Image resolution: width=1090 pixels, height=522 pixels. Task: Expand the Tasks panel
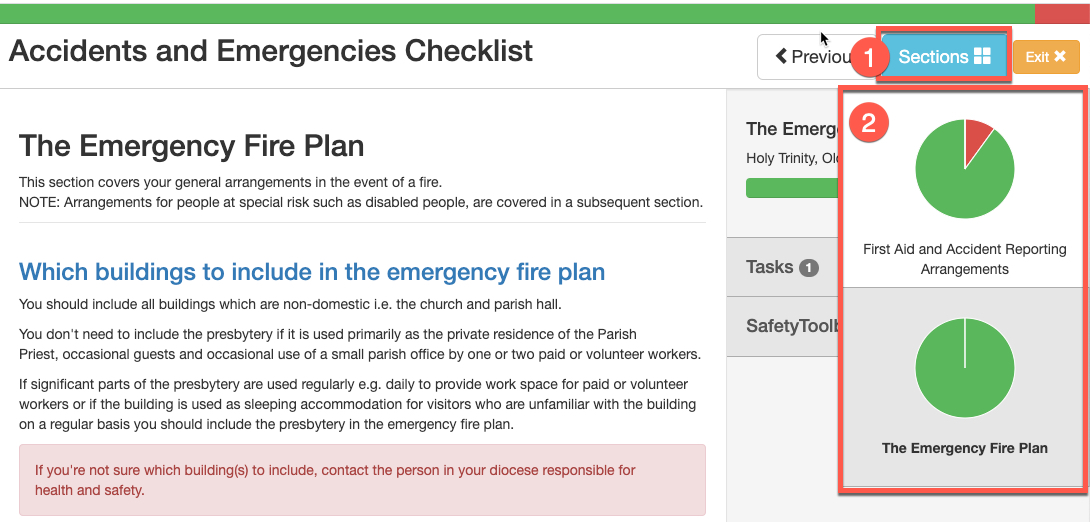783,267
